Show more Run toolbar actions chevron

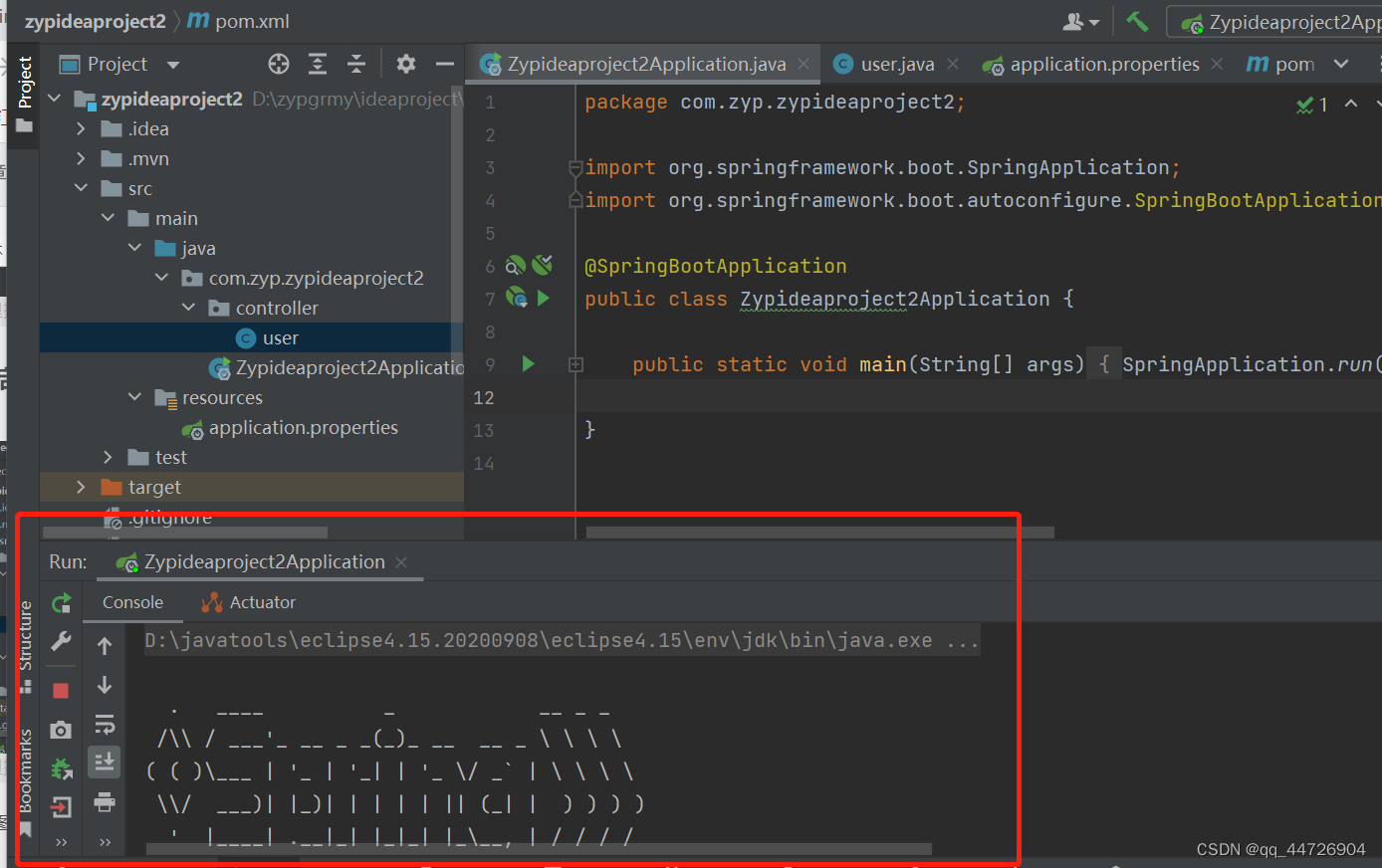[61, 843]
